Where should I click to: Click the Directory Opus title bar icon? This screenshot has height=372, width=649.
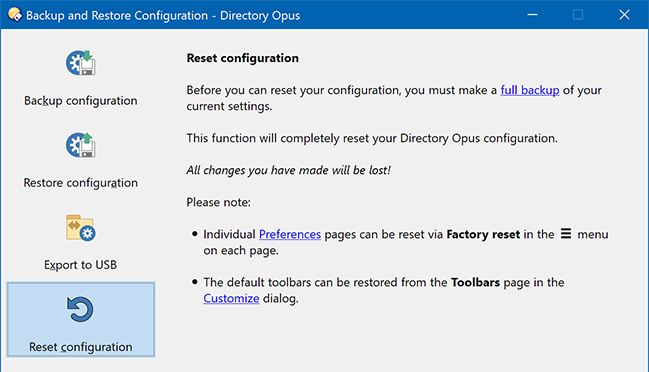pos(14,15)
